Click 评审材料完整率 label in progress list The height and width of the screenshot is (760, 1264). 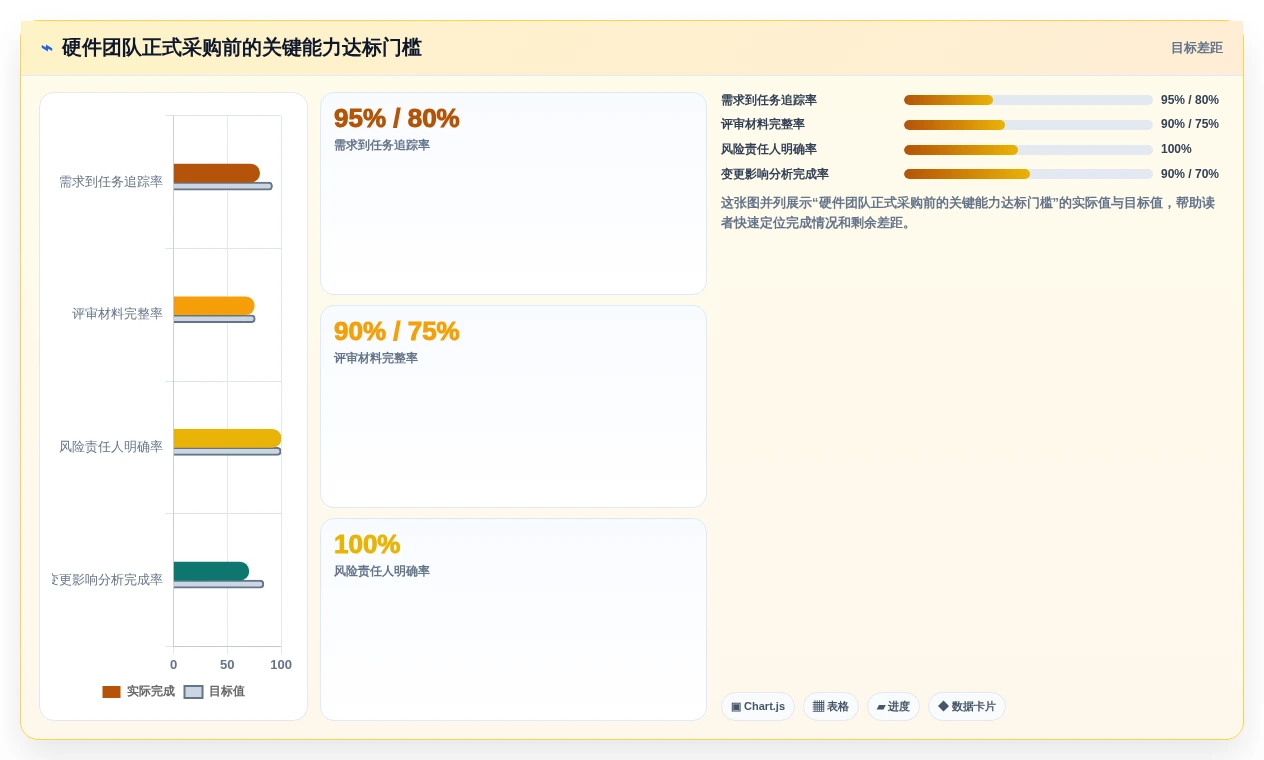coord(763,124)
